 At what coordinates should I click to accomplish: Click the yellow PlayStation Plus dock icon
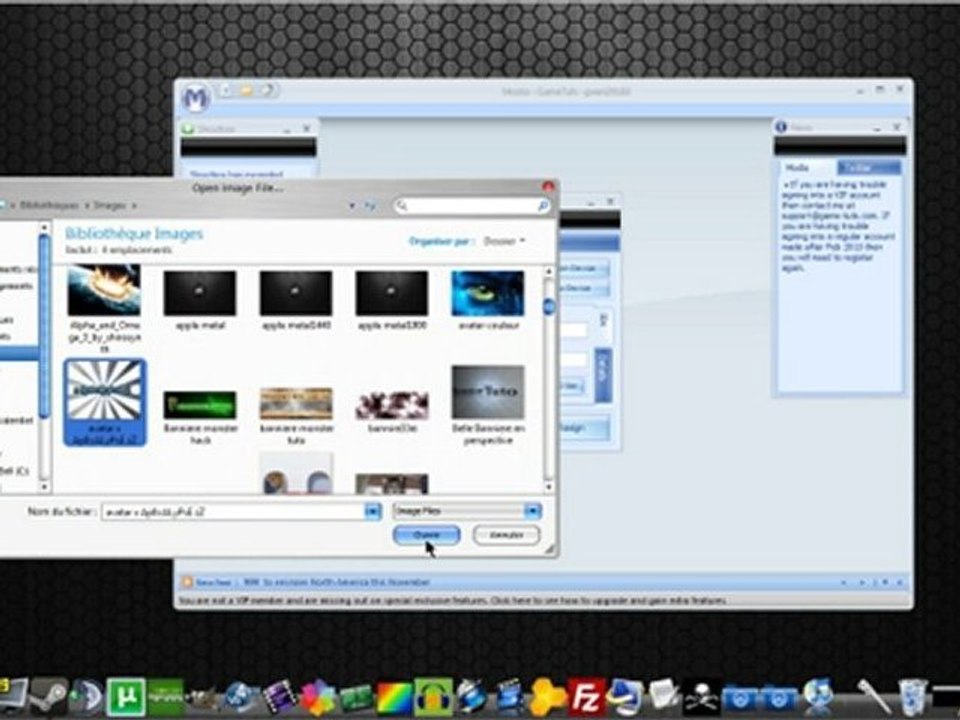point(547,697)
